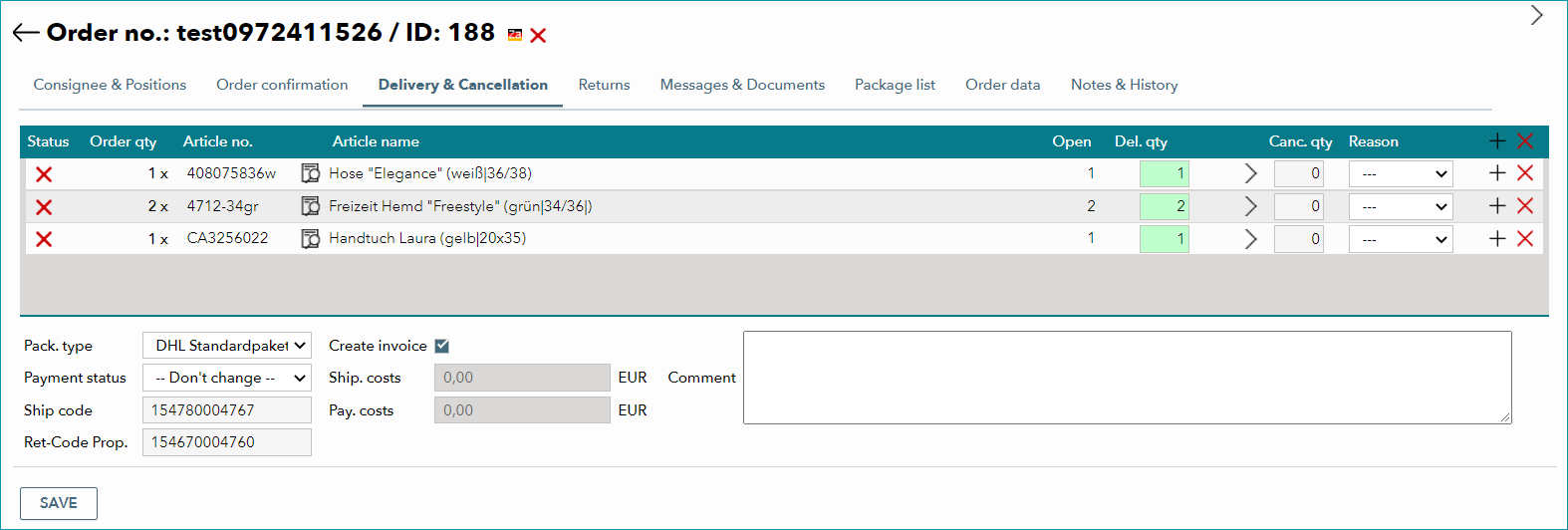Click transfer arrow in Handtuch Laura row

[x=1251, y=239]
